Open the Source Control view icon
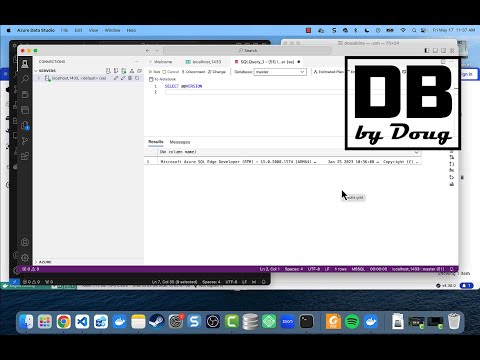This screenshot has width=480, height=360. click(x=25, y=141)
